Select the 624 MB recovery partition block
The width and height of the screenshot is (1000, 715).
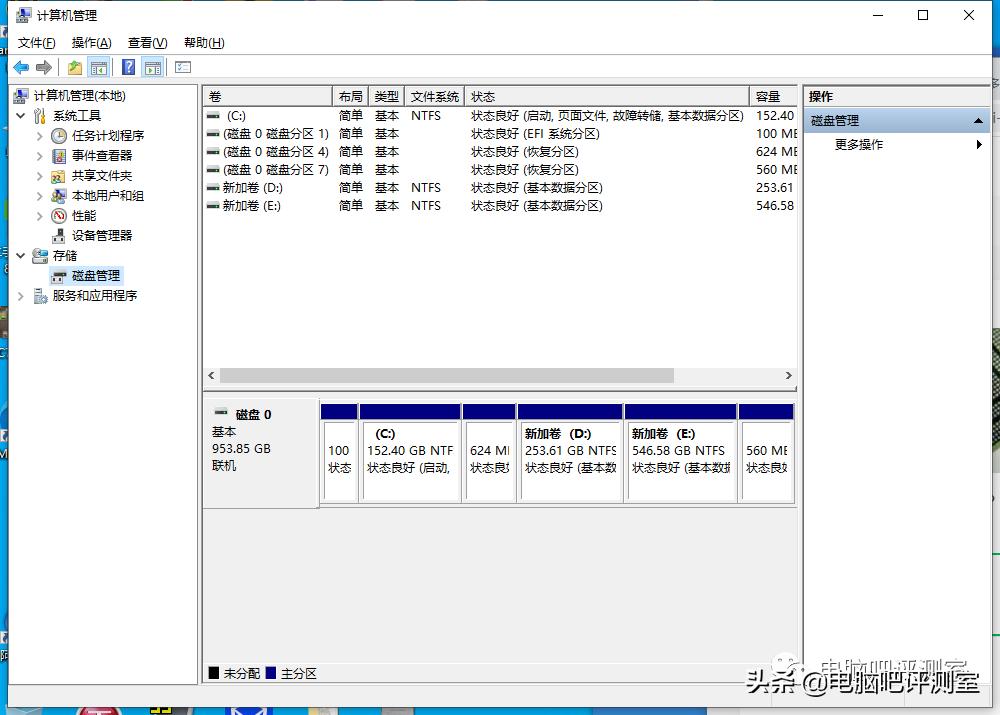pyautogui.click(x=489, y=453)
